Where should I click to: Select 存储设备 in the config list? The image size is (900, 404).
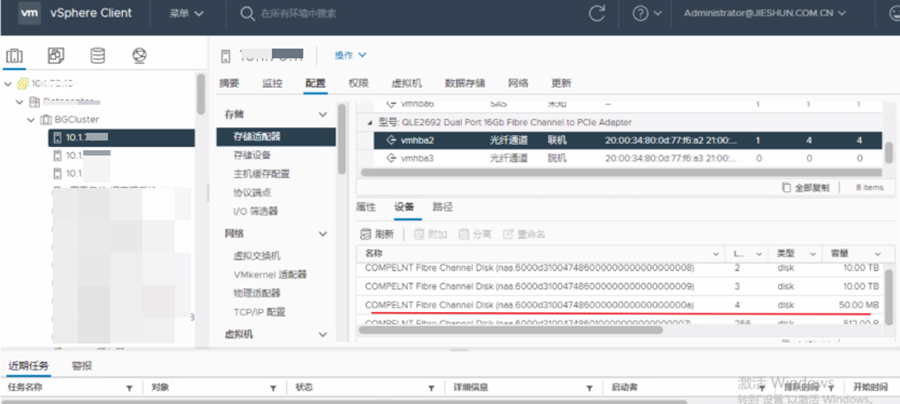point(251,155)
